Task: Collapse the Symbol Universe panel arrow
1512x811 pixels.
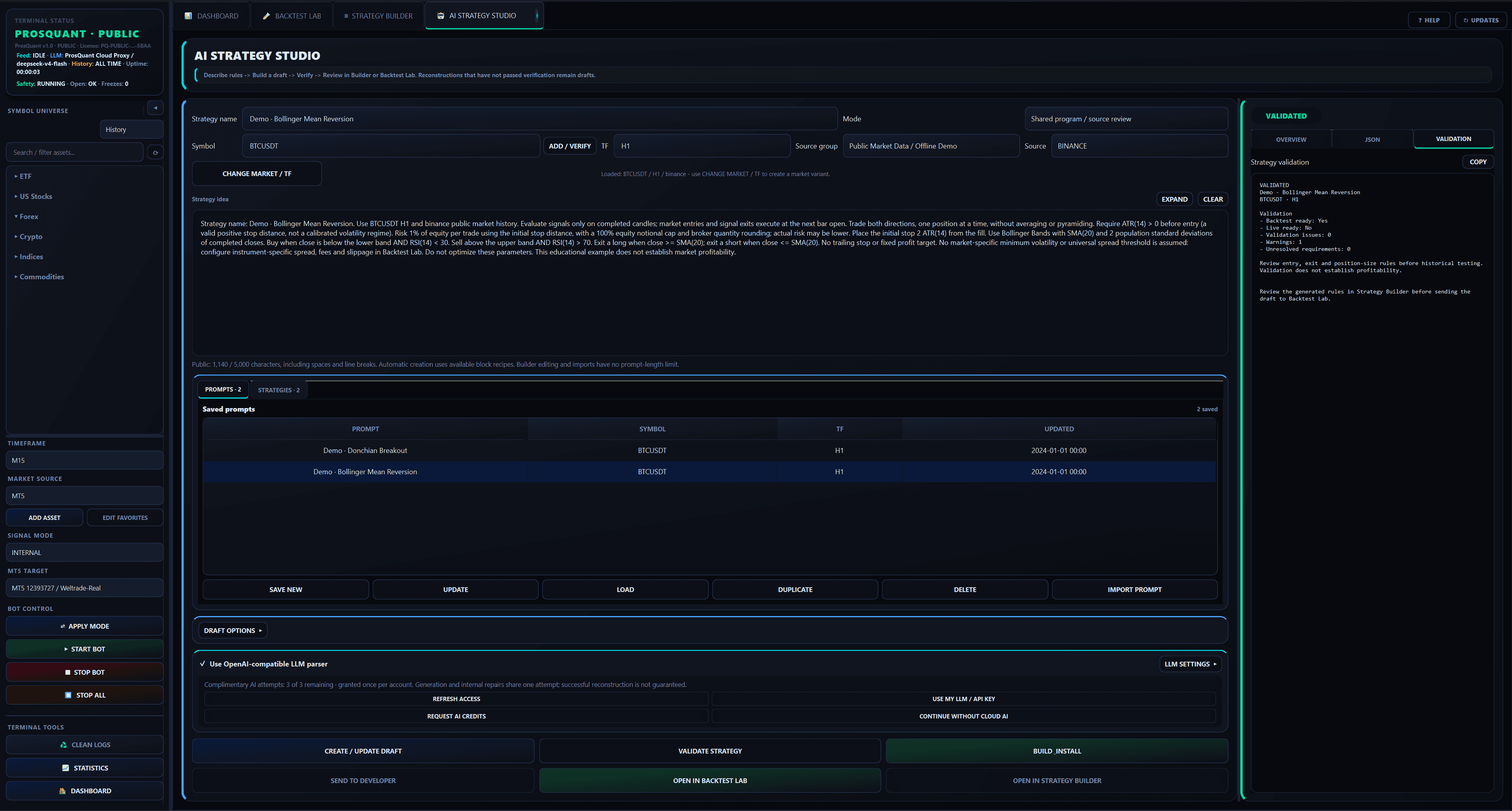Action: [x=155, y=108]
